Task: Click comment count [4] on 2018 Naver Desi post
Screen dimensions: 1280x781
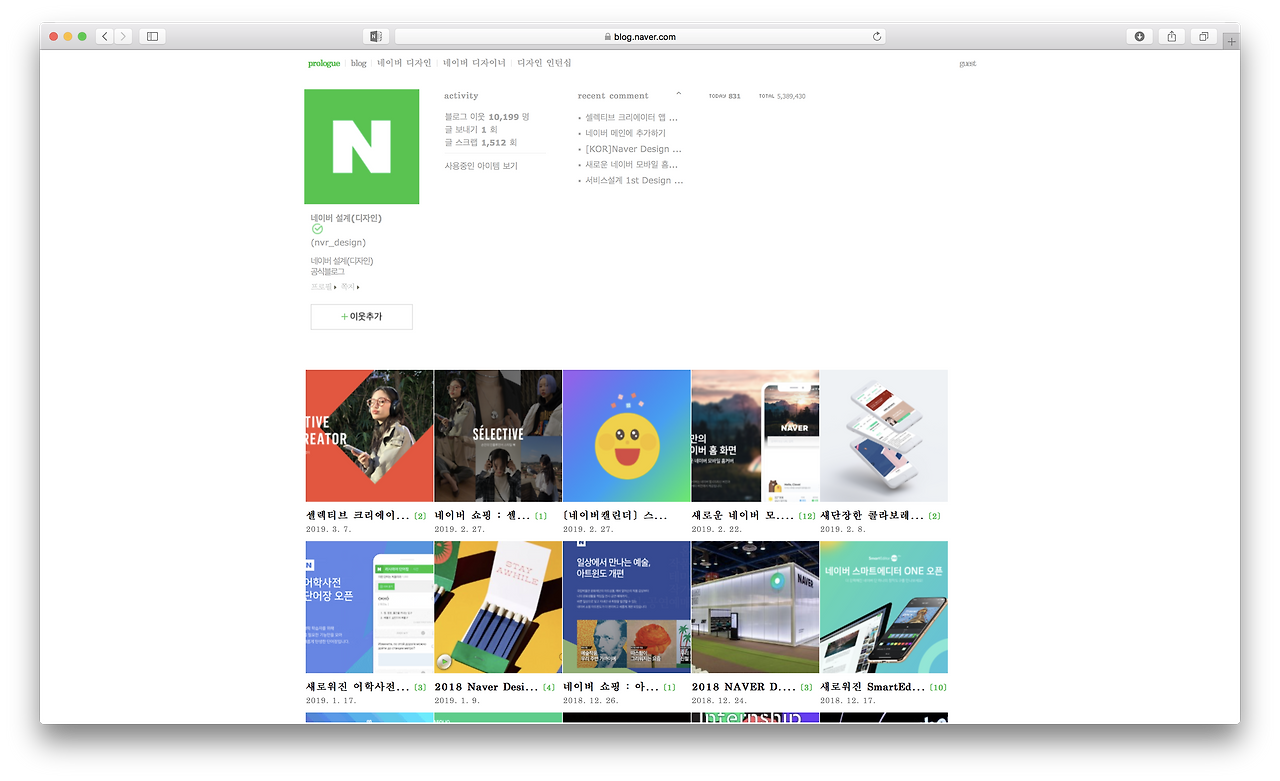Action: (x=549, y=688)
